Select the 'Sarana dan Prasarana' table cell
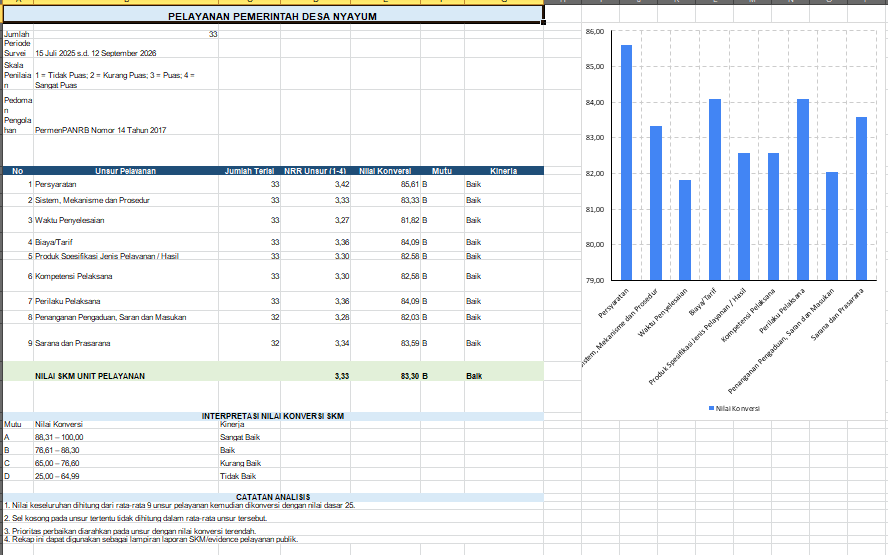The width and height of the screenshot is (888, 555). click(x=126, y=343)
